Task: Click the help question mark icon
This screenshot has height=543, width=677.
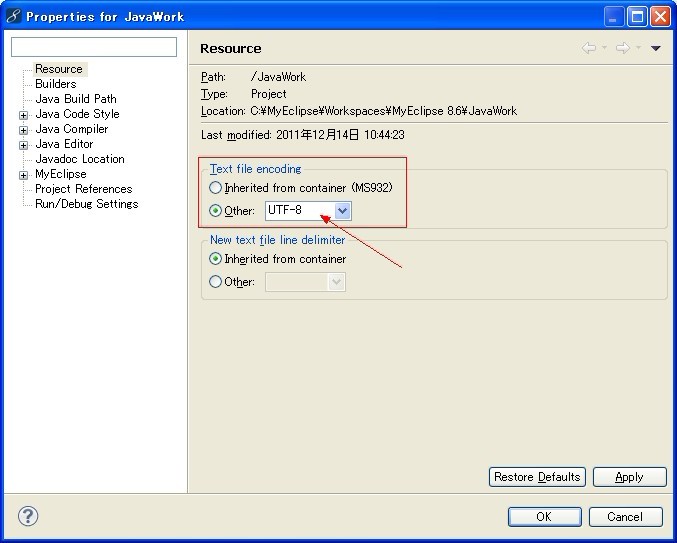Action: click(28, 516)
